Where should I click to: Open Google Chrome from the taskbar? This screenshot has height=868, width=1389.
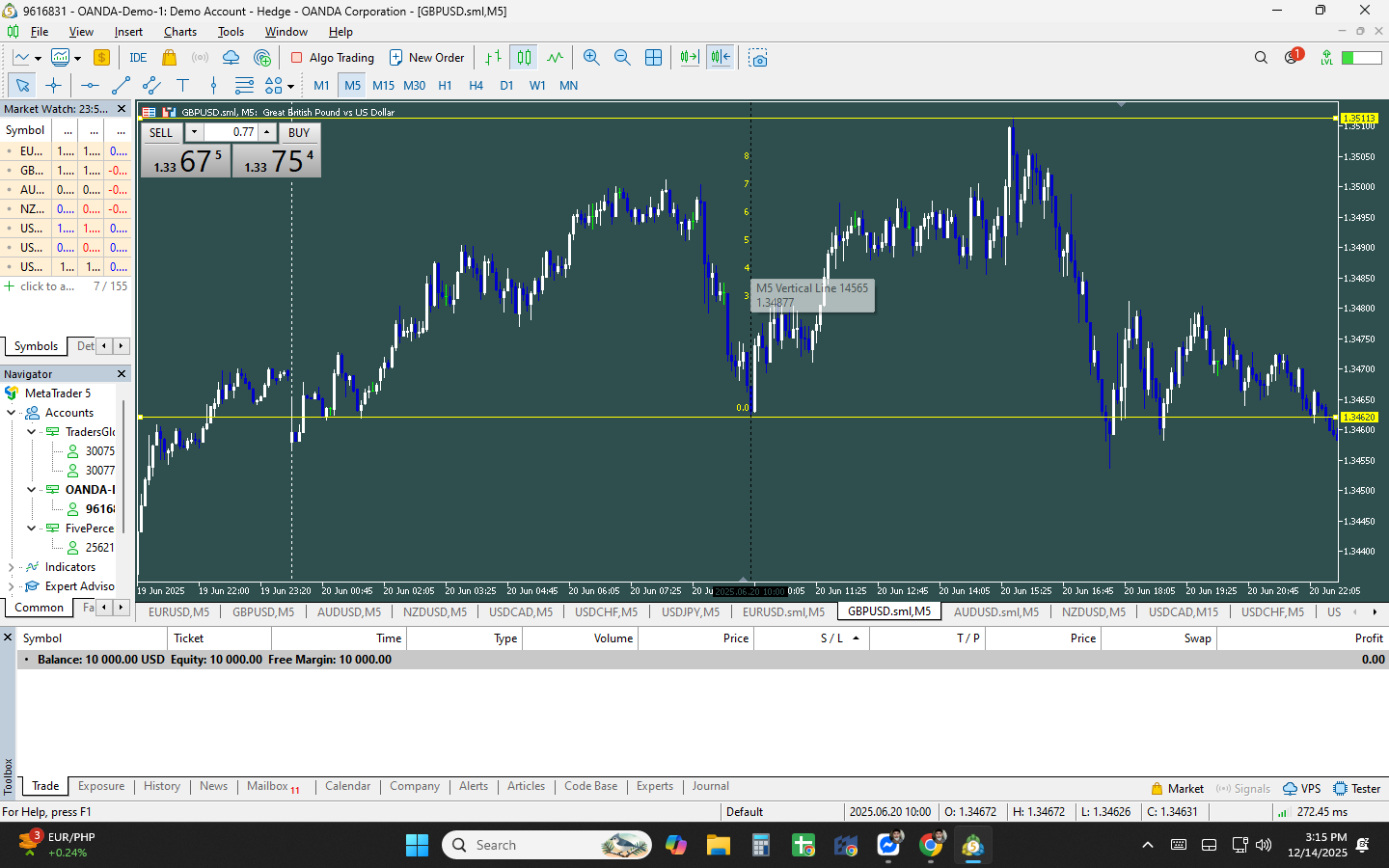tap(931, 845)
